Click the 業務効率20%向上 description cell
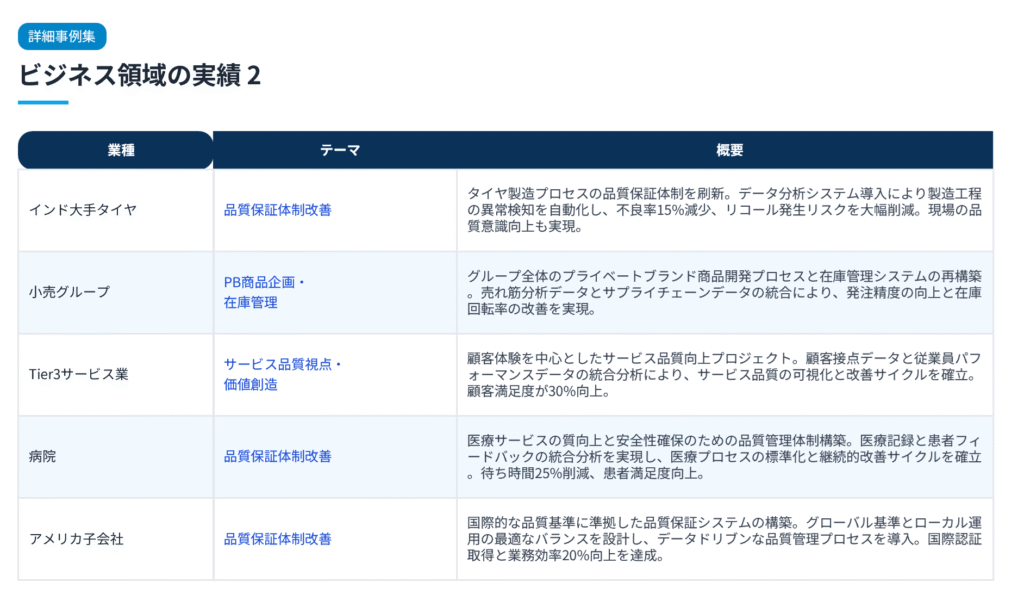The height and width of the screenshot is (613, 1024). (724, 539)
